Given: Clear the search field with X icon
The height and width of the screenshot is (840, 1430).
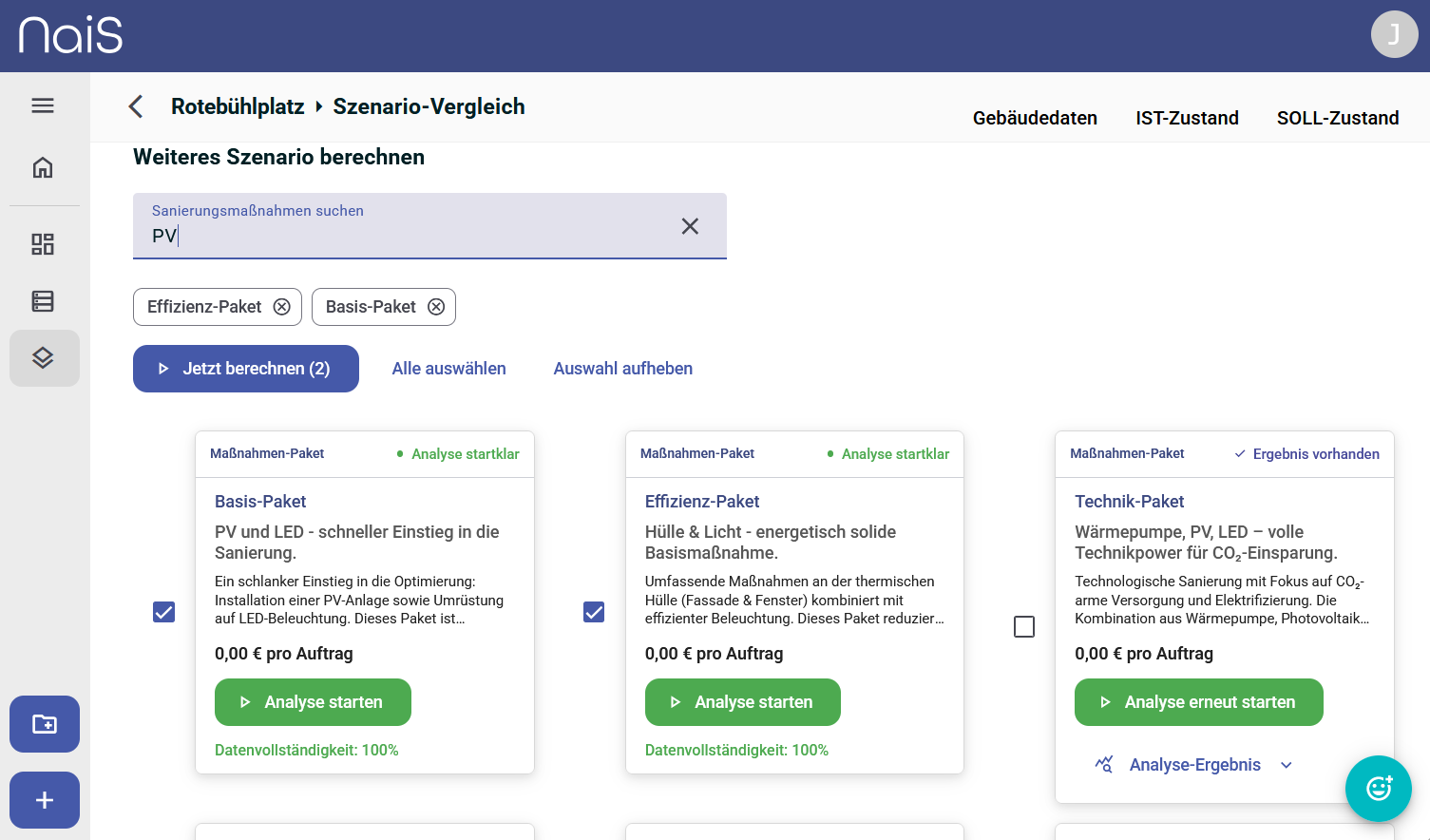Looking at the screenshot, I should 690,226.
